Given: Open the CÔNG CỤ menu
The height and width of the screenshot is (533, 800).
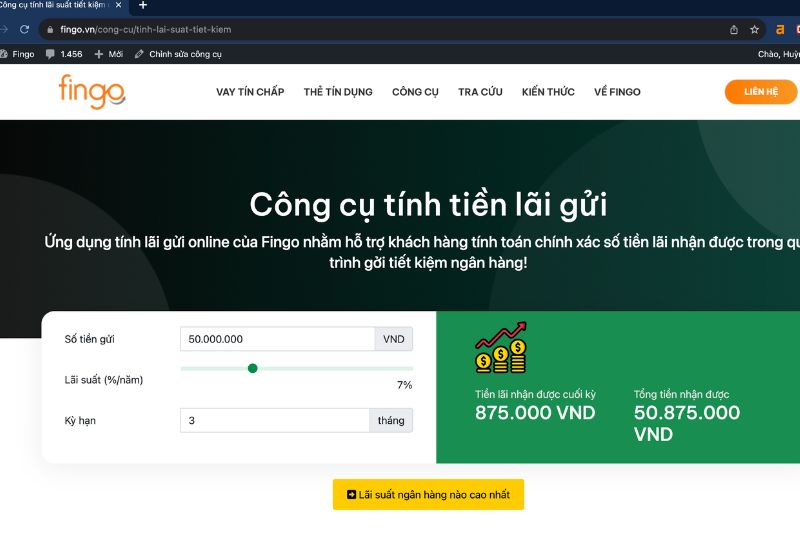Looking at the screenshot, I should 415,92.
